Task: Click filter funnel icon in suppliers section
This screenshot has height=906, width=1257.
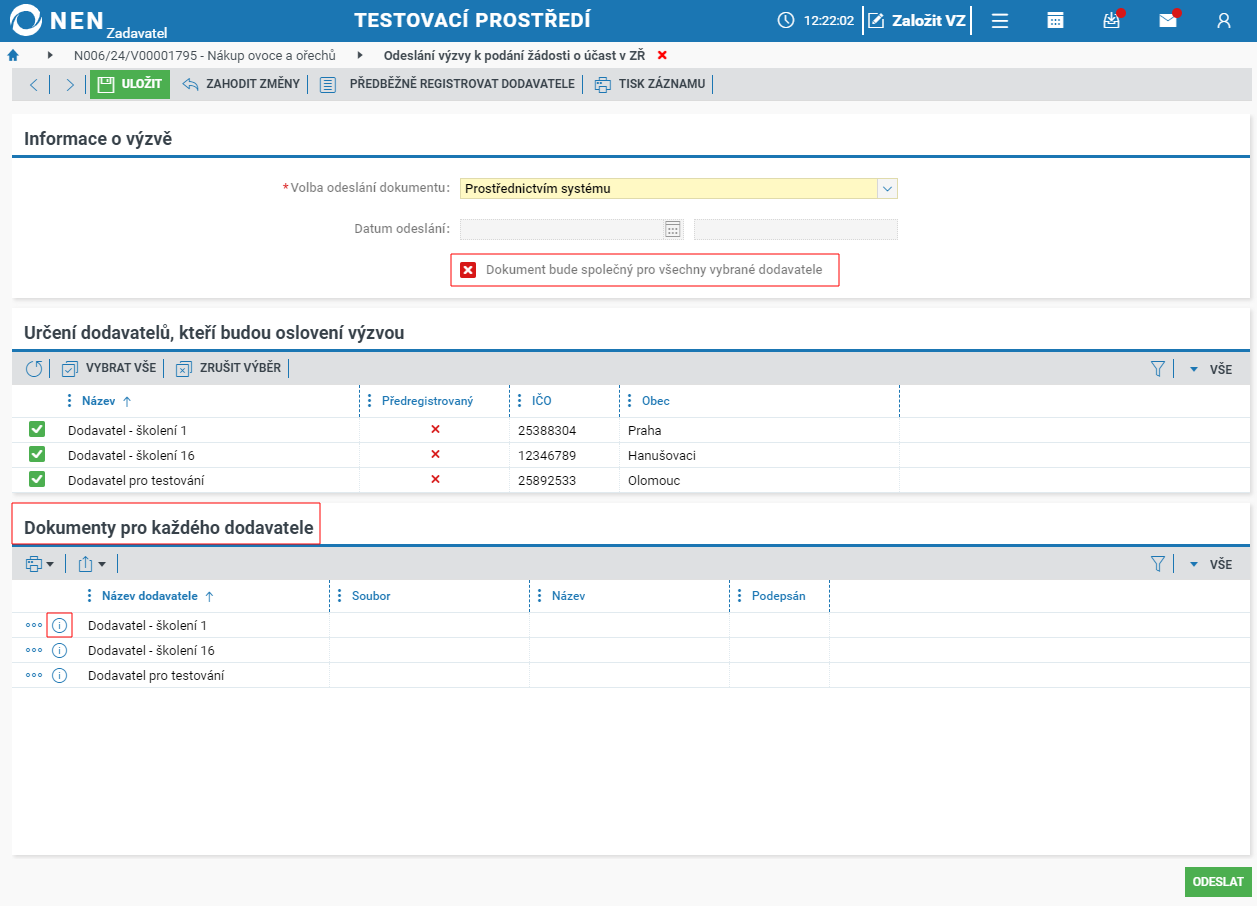Action: coord(1158,368)
